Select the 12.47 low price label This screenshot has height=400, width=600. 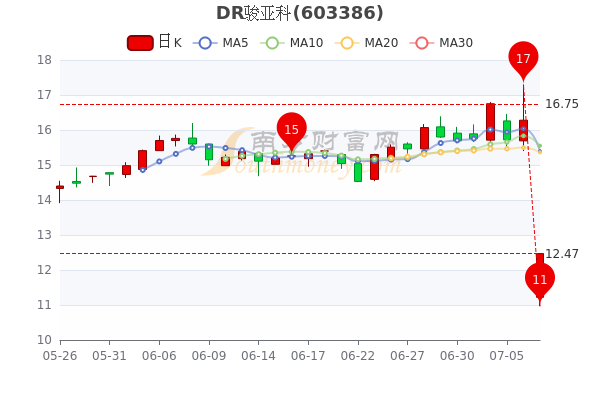(x=561, y=254)
